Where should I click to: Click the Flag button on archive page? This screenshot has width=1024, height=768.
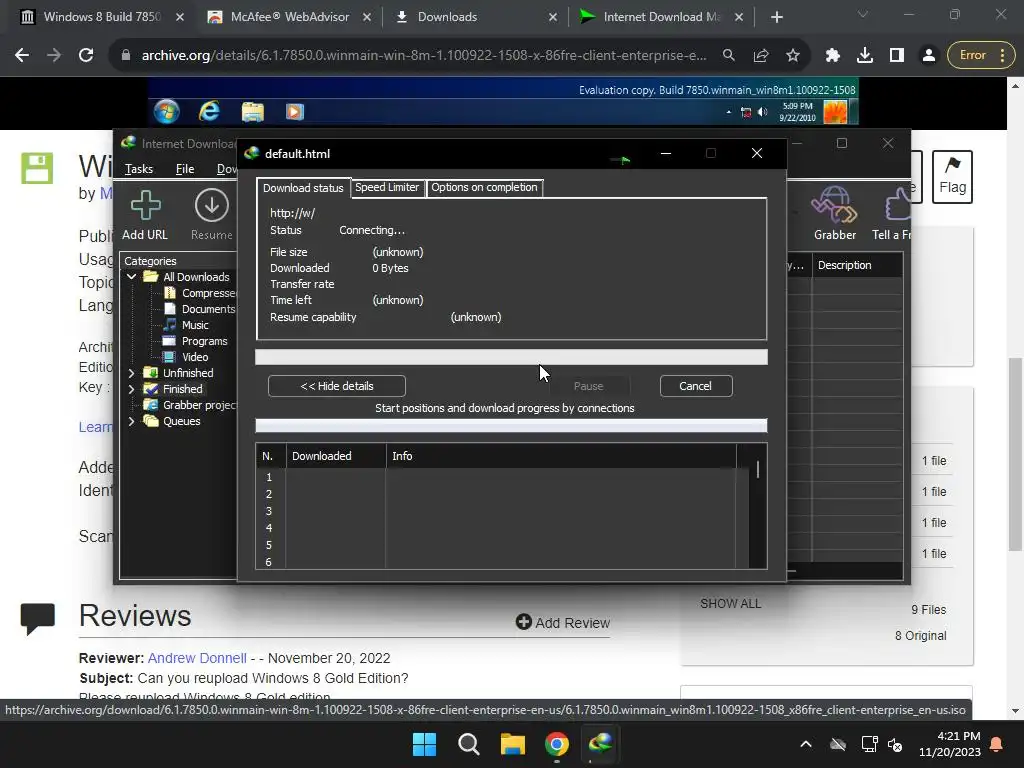click(952, 177)
